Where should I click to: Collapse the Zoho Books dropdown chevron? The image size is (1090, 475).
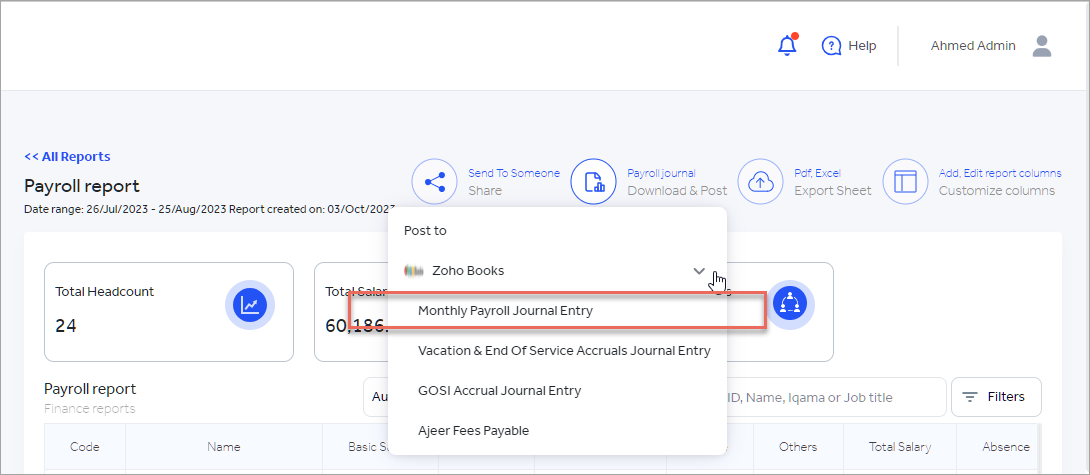(699, 271)
